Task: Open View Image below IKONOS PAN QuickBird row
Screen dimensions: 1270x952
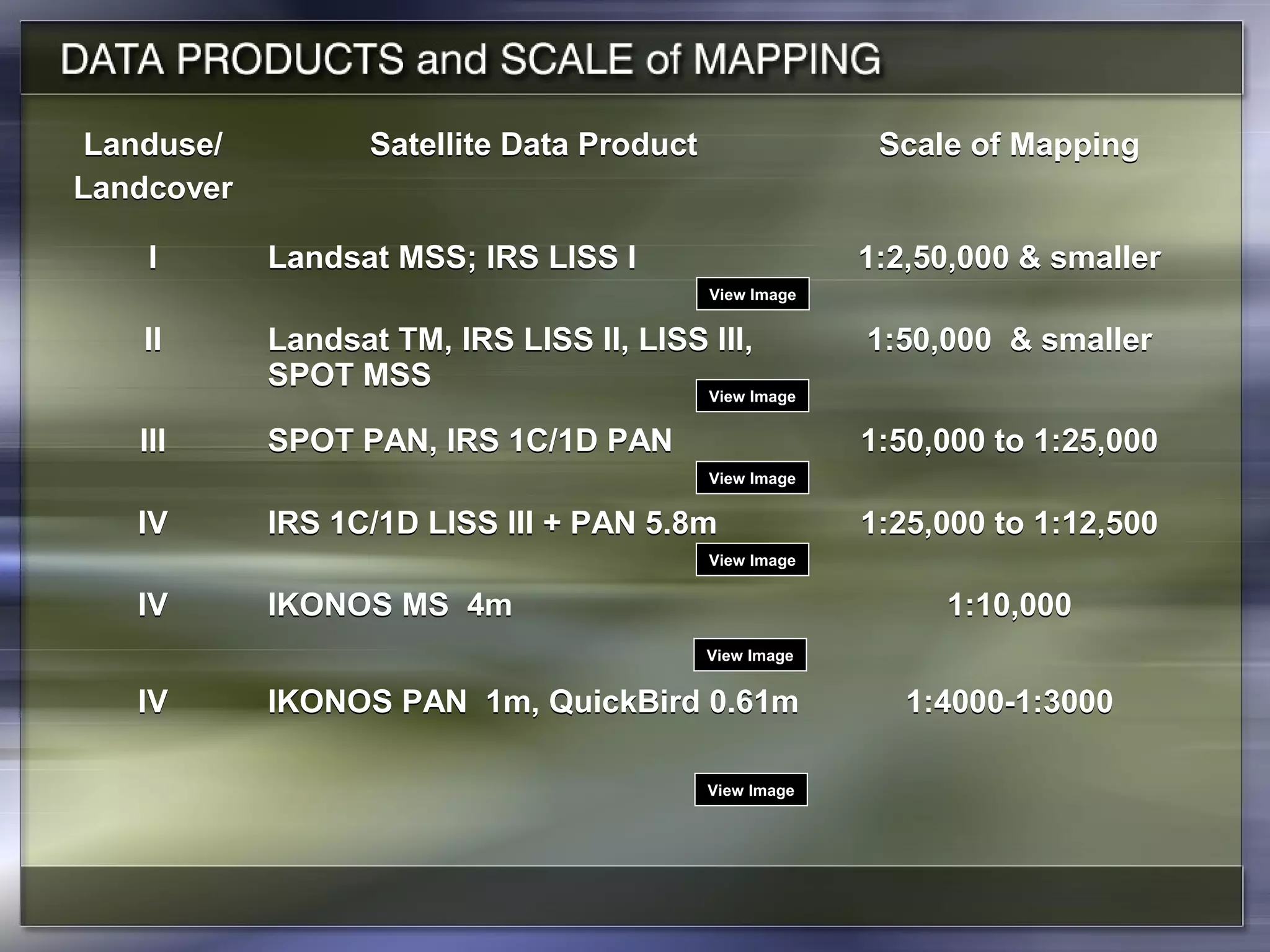Action: coord(751,790)
